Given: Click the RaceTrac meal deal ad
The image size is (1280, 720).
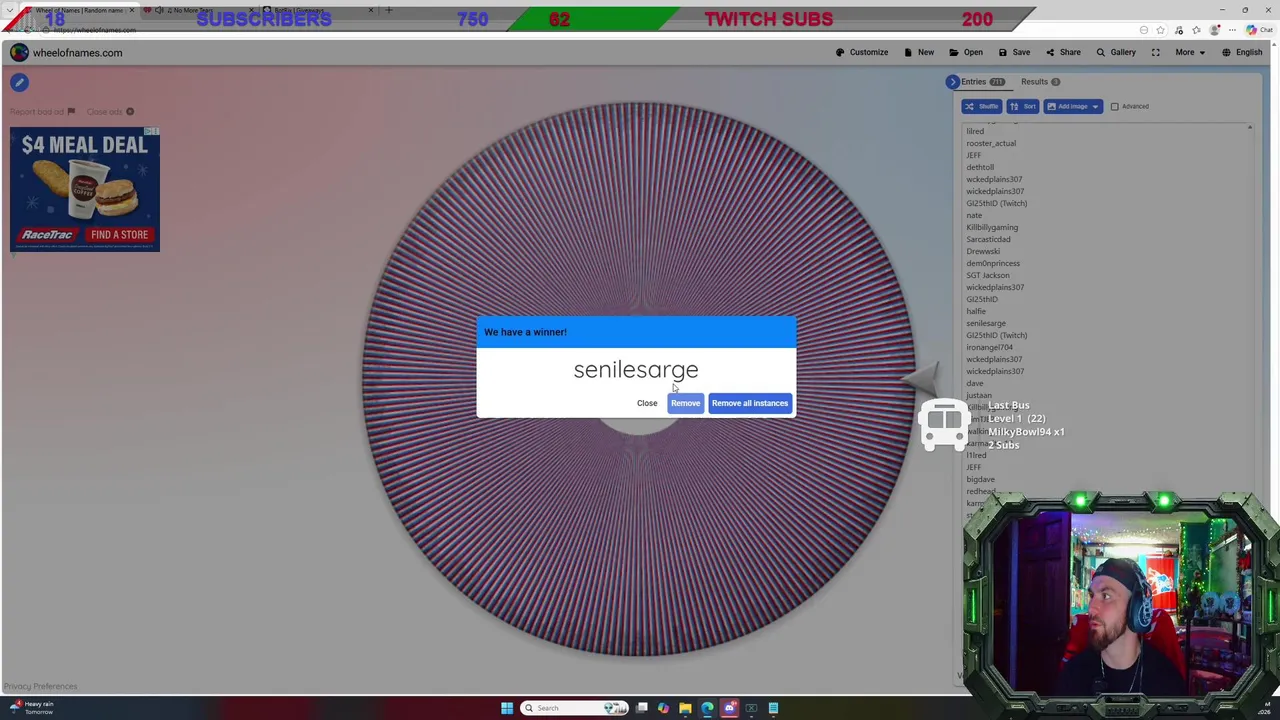Looking at the screenshot, I should 85,188.
